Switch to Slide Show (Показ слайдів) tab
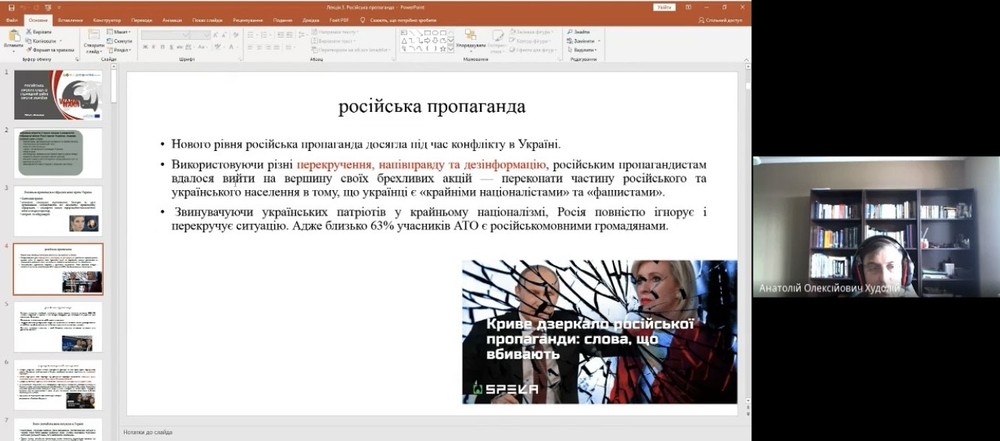This screenshot has height=441, width=1000. pyautogui.click(x=207, y=20)
